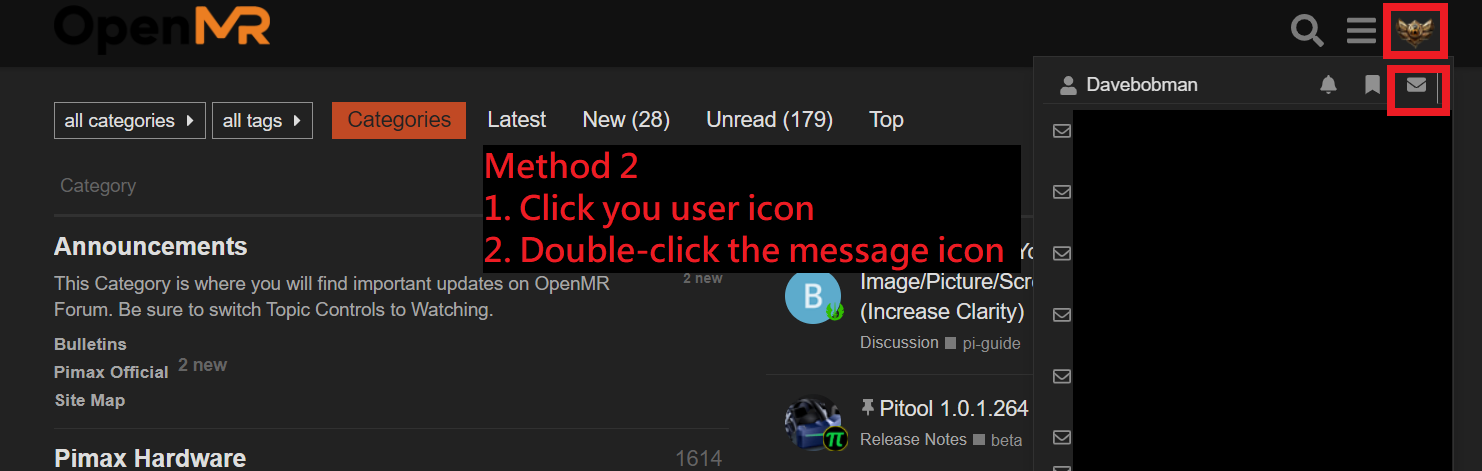
Task: Open the hamburger menu icon
Action: (1361, 30)
